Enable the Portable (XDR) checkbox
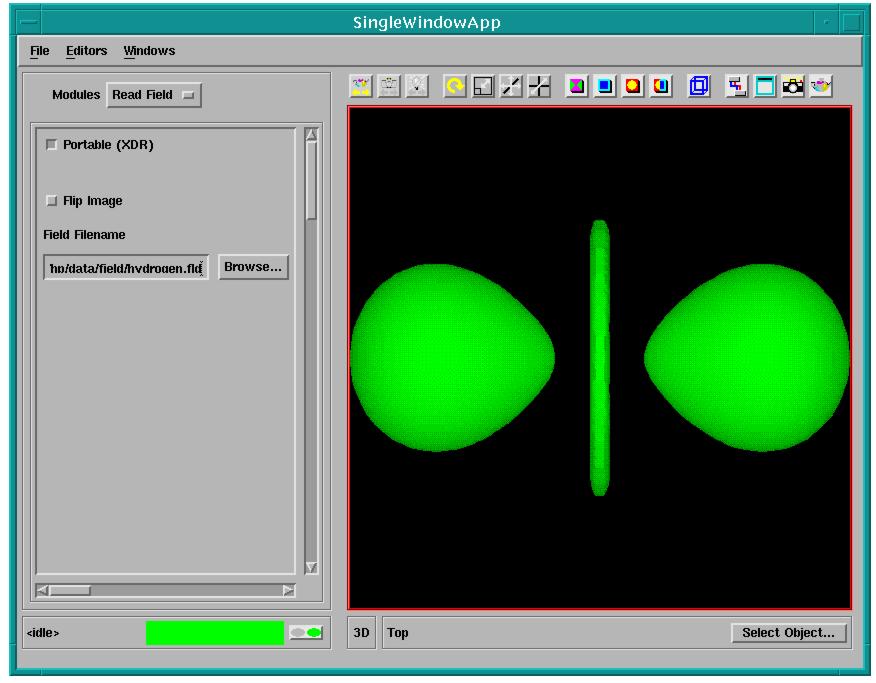Viewport: 876px width, 683px height. [x=52, y=145]
